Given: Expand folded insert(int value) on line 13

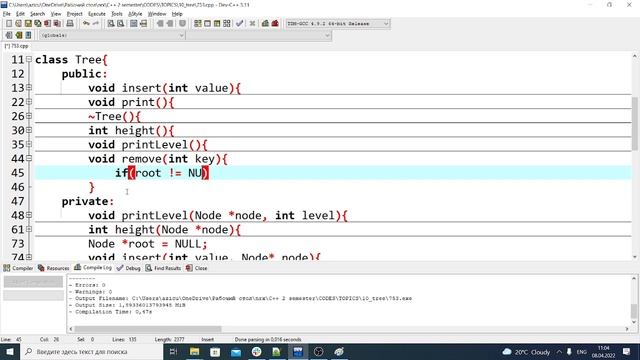Looking at the screenshot, I should pyautogui.click(x=29, y=87).
